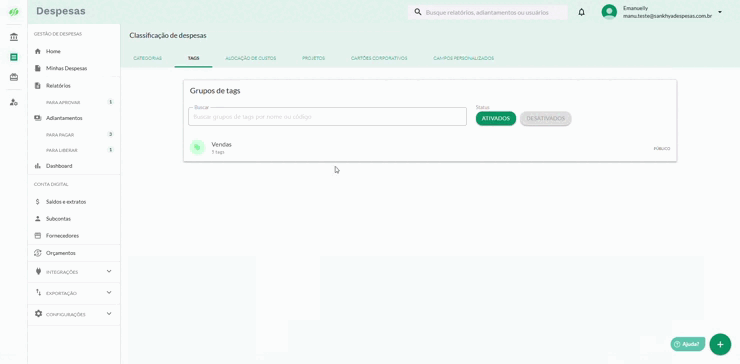The width and height of the screenshot is (740, 364).
Task: Switch to the Projetos tab
Action: pos(313,59)
